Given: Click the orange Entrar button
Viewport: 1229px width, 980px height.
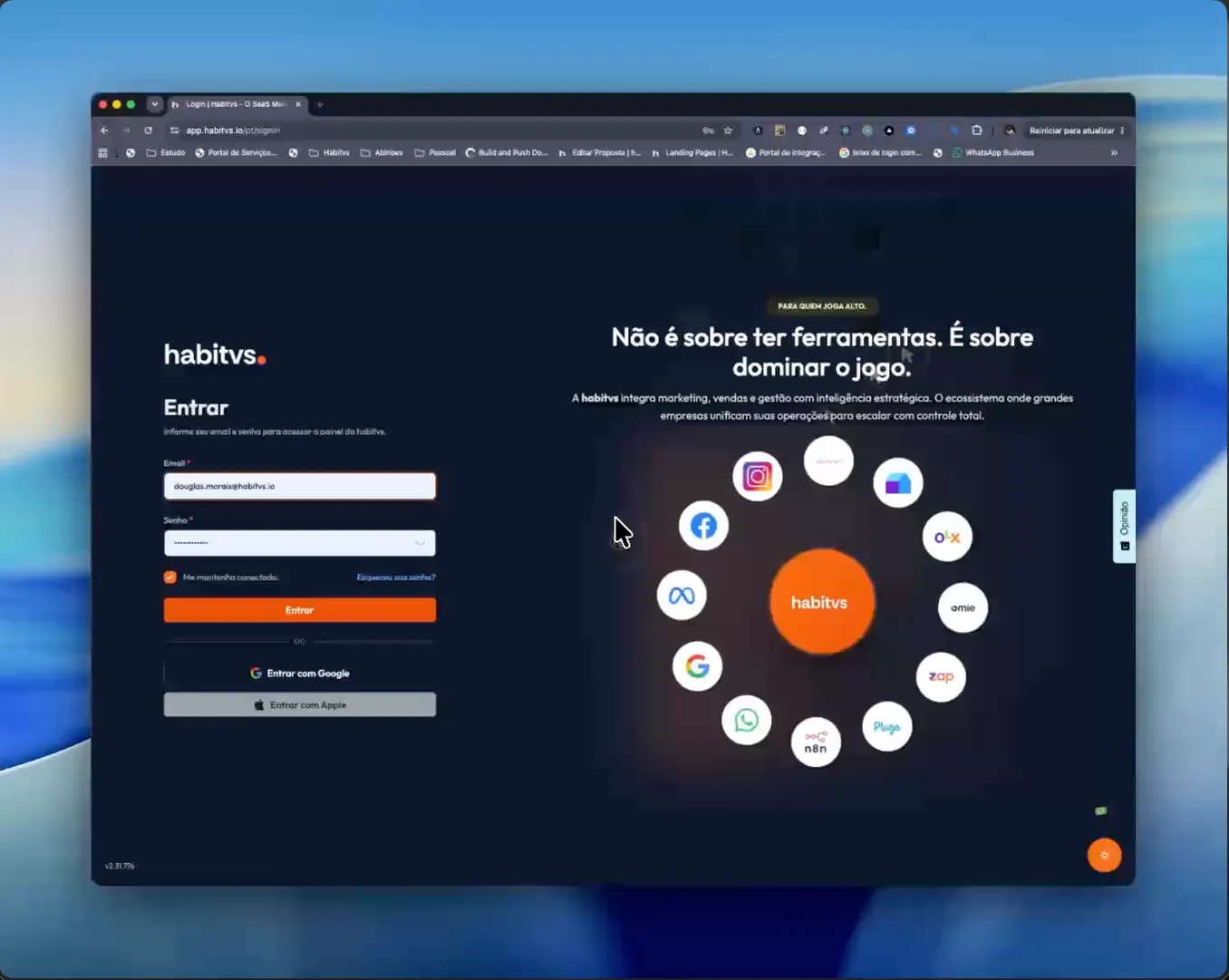Looking at the screenshot, I should [x=300, y=610].
